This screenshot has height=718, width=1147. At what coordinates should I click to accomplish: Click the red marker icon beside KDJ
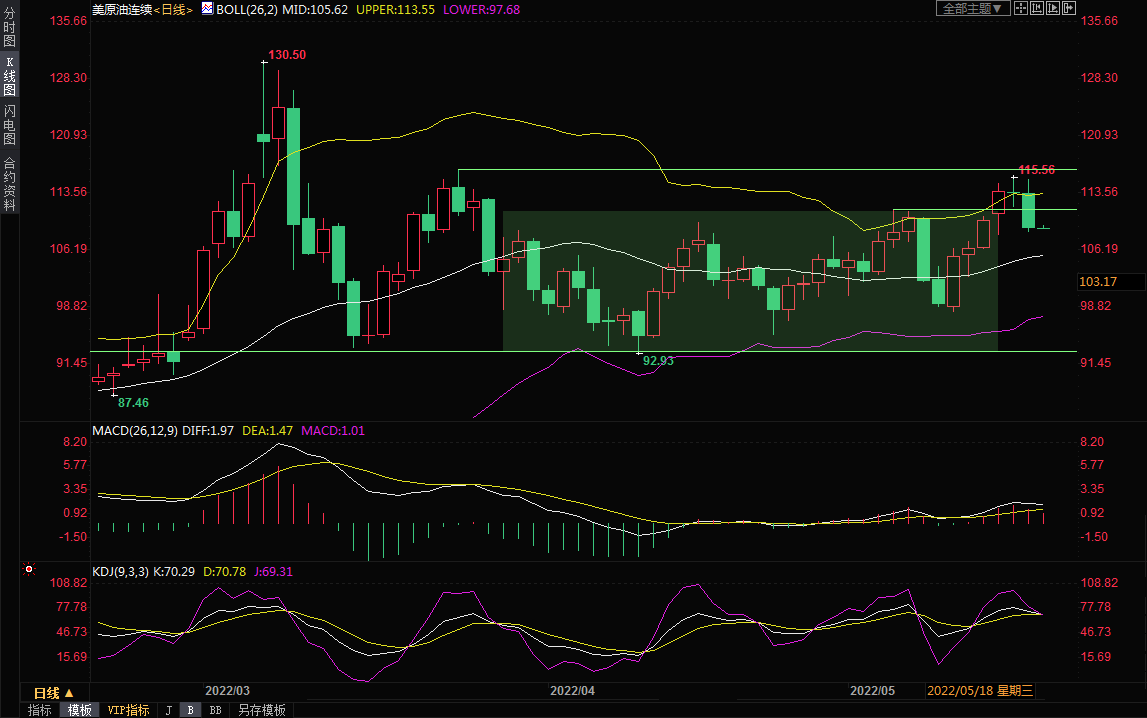(x=29, y=570)
